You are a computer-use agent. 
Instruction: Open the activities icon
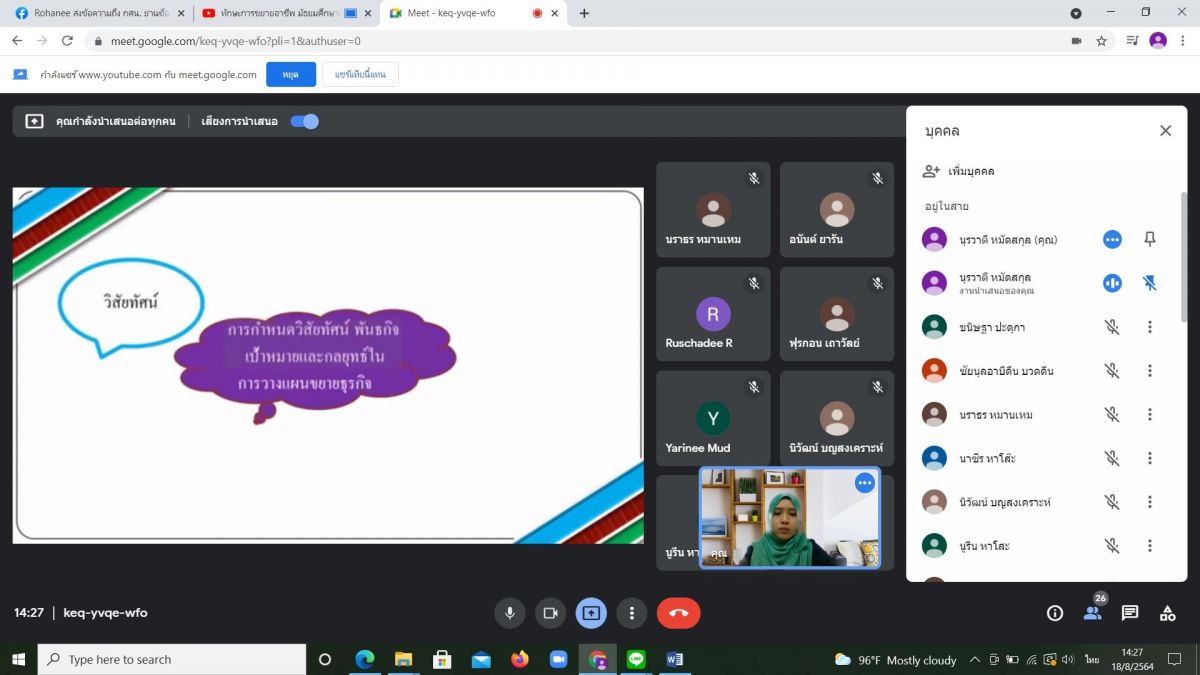[1167, 613]
